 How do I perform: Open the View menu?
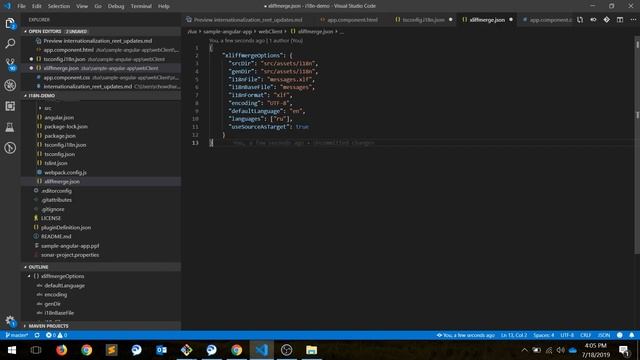[82, 6]
